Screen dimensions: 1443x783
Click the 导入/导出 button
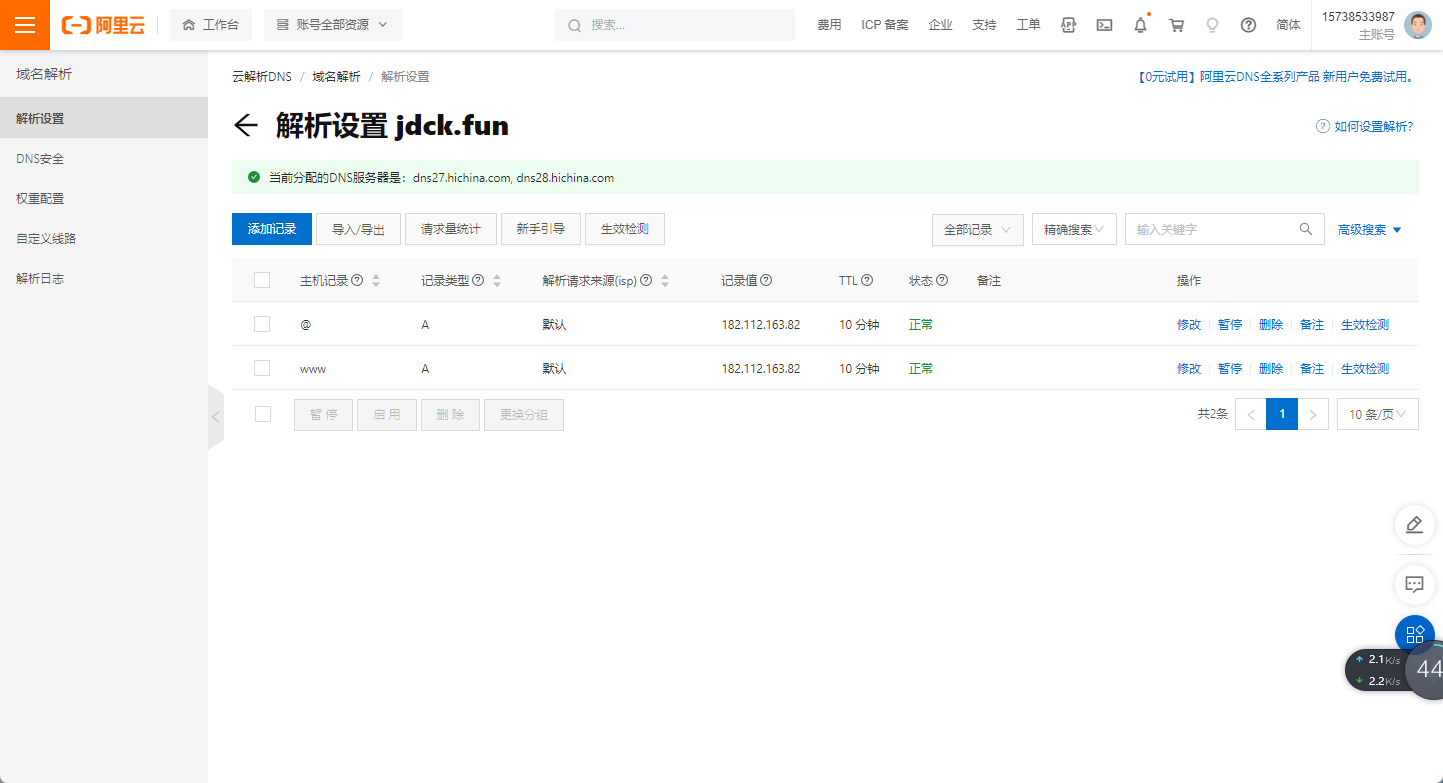coord(358,229)
